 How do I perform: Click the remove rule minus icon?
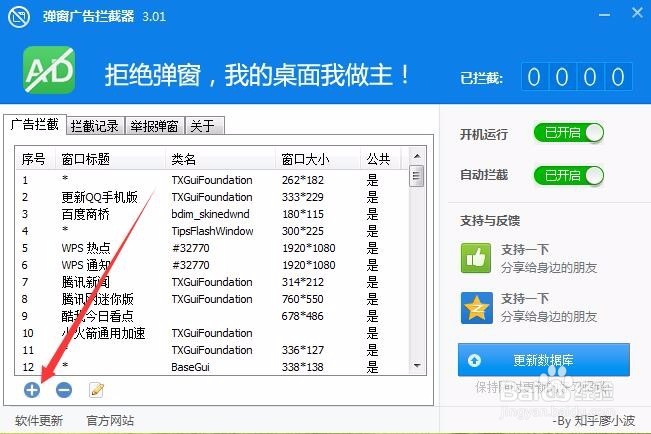64,390
